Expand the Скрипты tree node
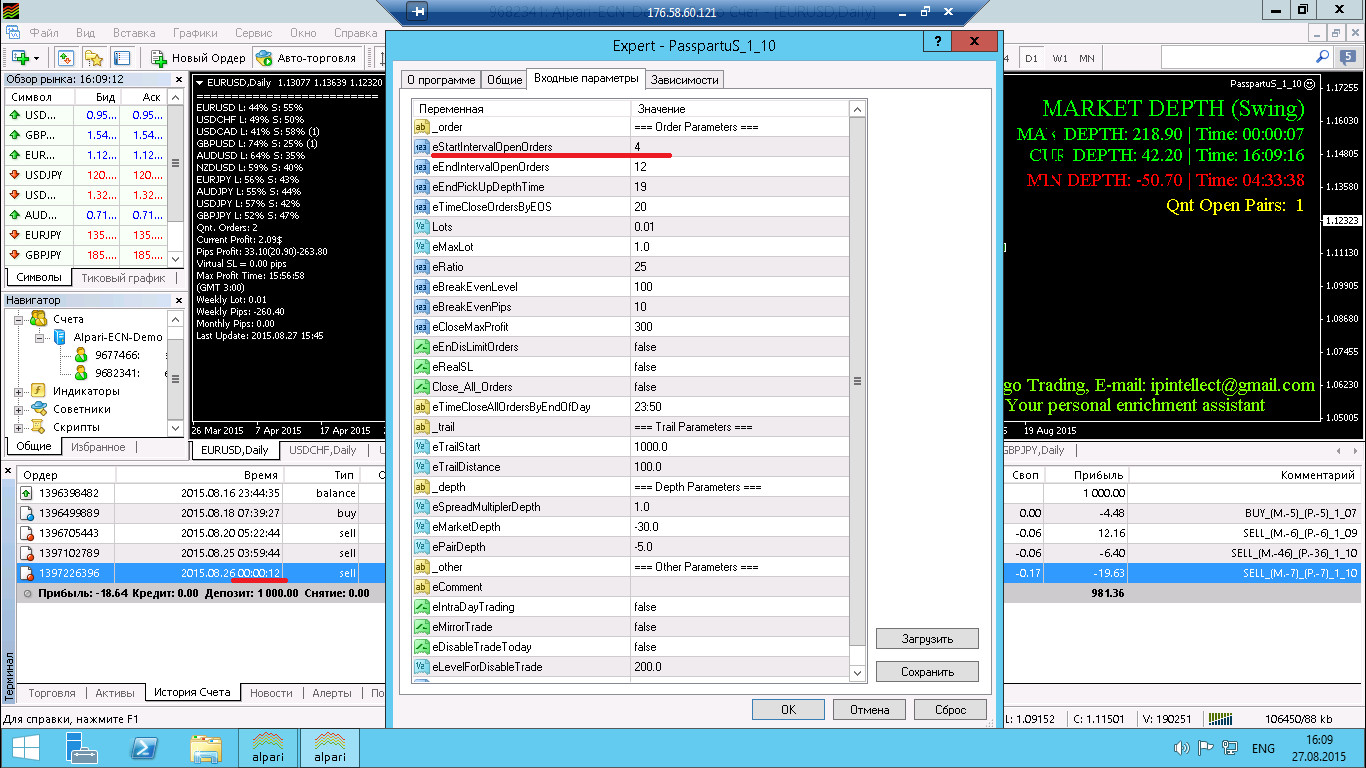Image resolution: width=1366 pixels, height=768 pixels. 19,427
